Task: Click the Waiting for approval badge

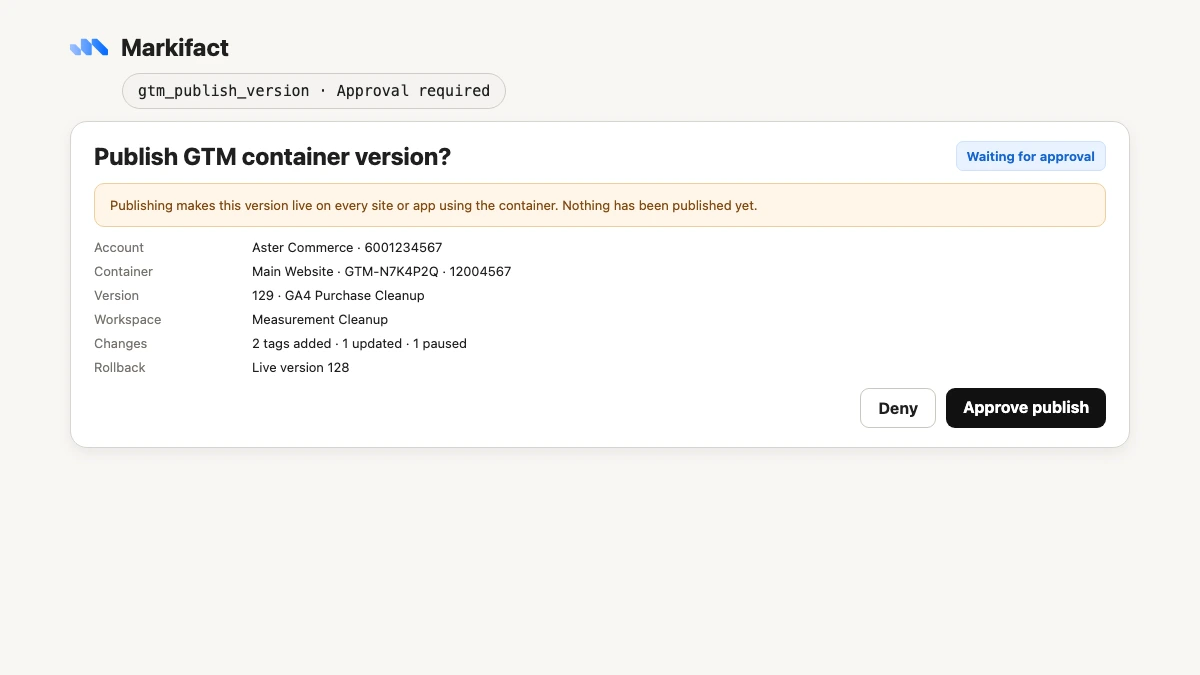Action: (1031, 156)
